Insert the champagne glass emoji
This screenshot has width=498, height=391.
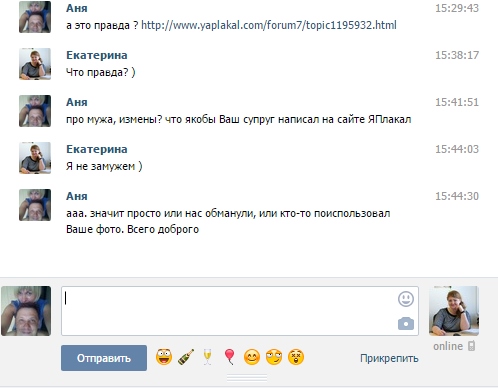pos(207,357)
